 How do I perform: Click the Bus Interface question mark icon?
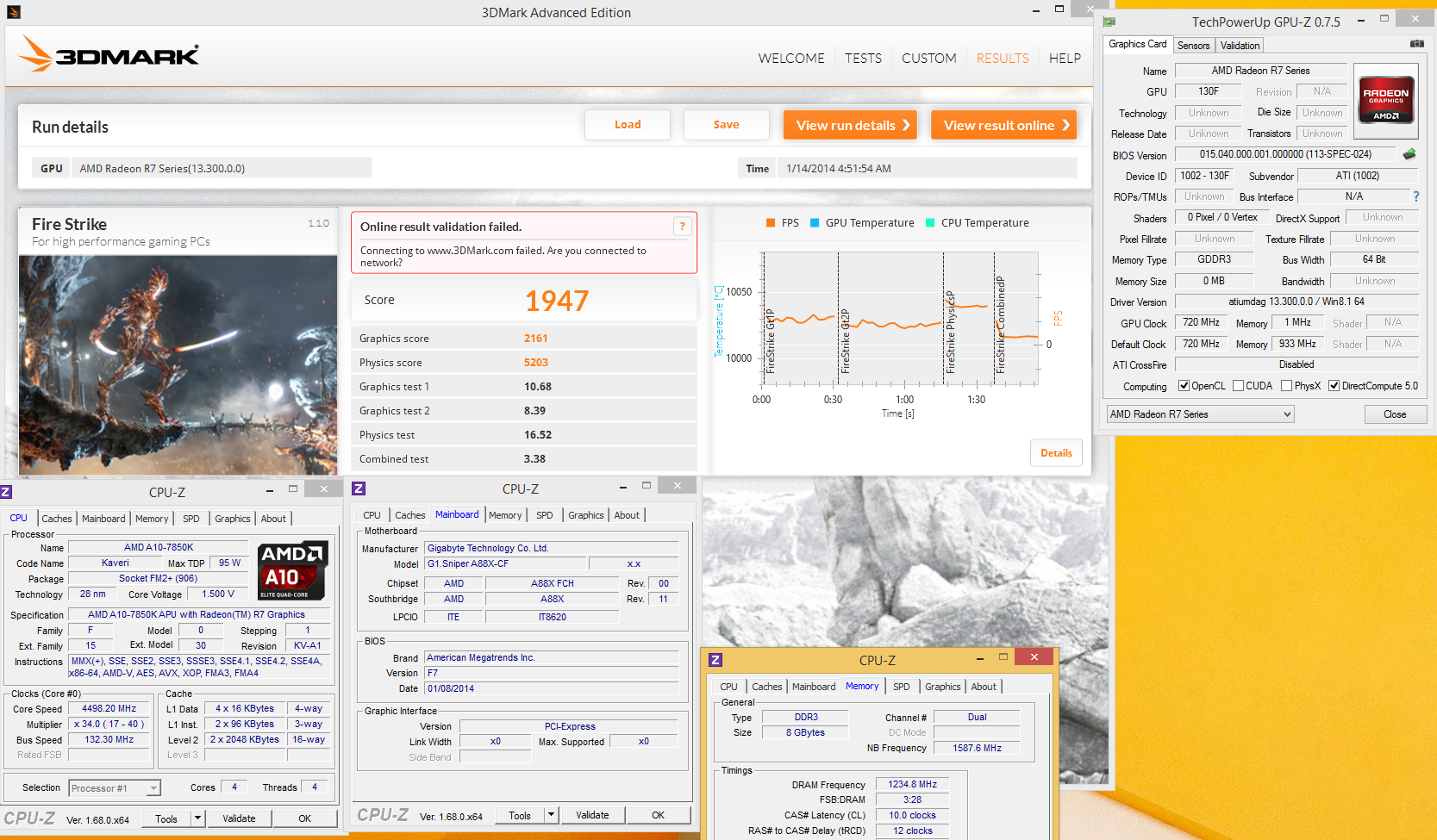pos(1415,196)
